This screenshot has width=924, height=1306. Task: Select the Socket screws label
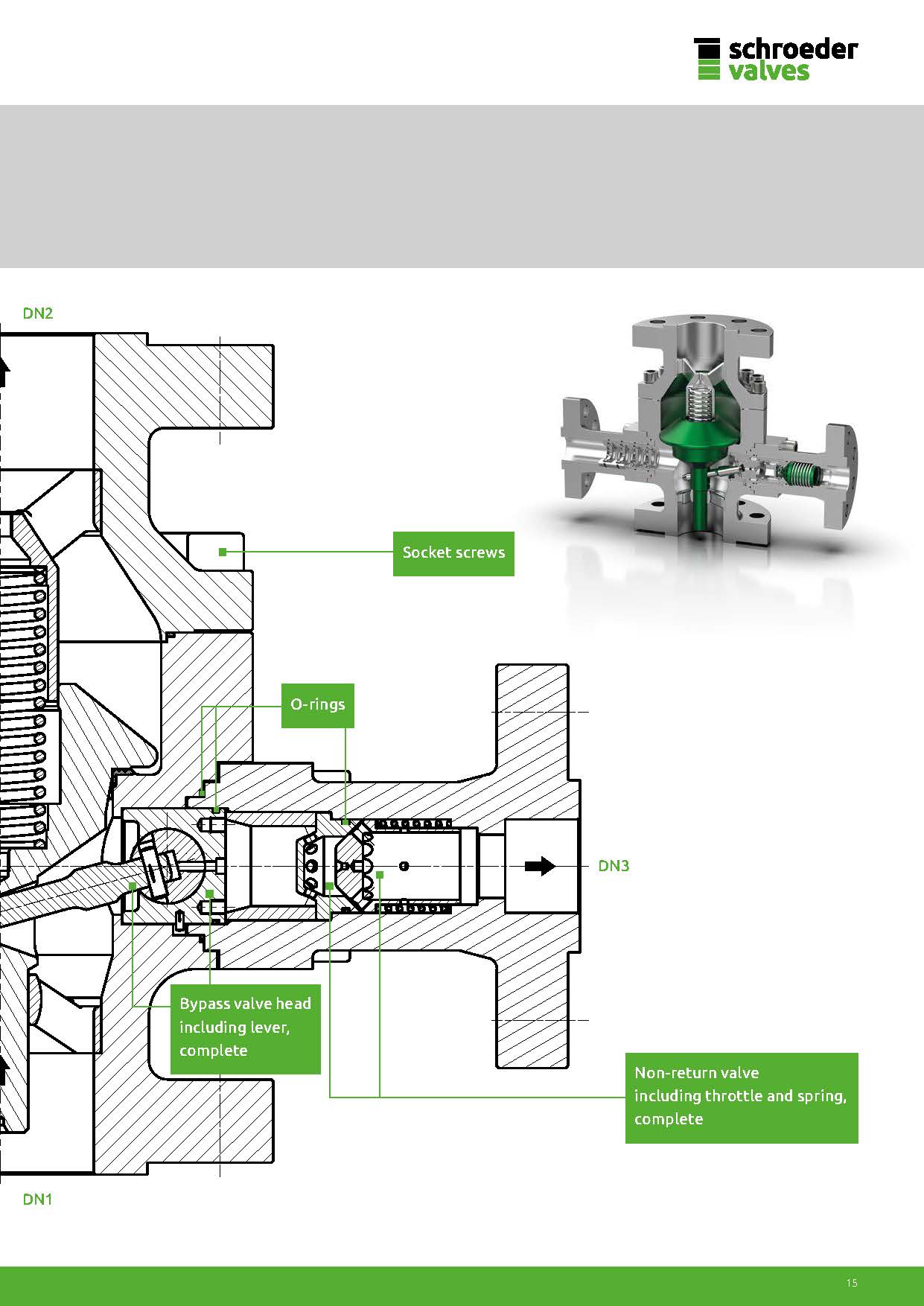click(453, 552)
